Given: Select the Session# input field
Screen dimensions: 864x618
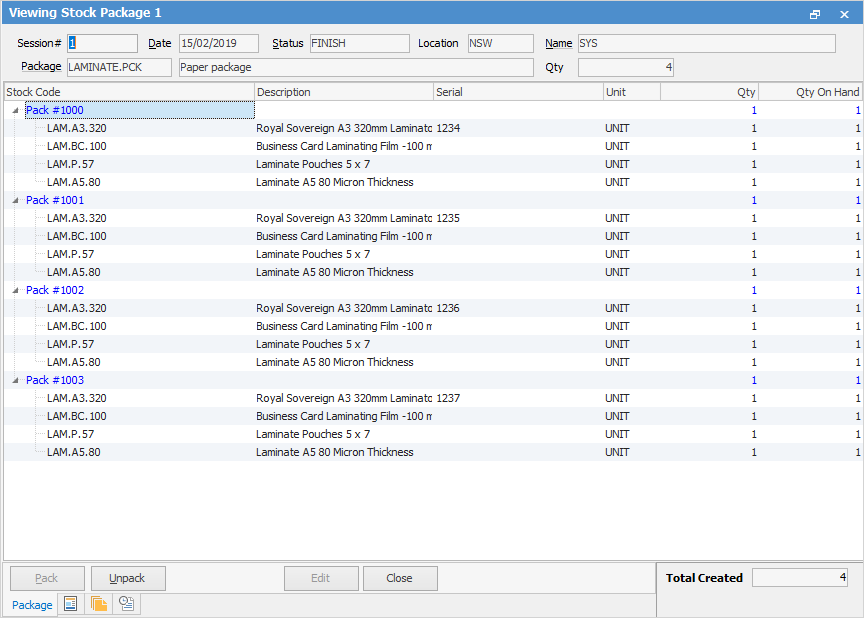Looking at the screenshot, I should pyautogui.click(x=102, y=44).
